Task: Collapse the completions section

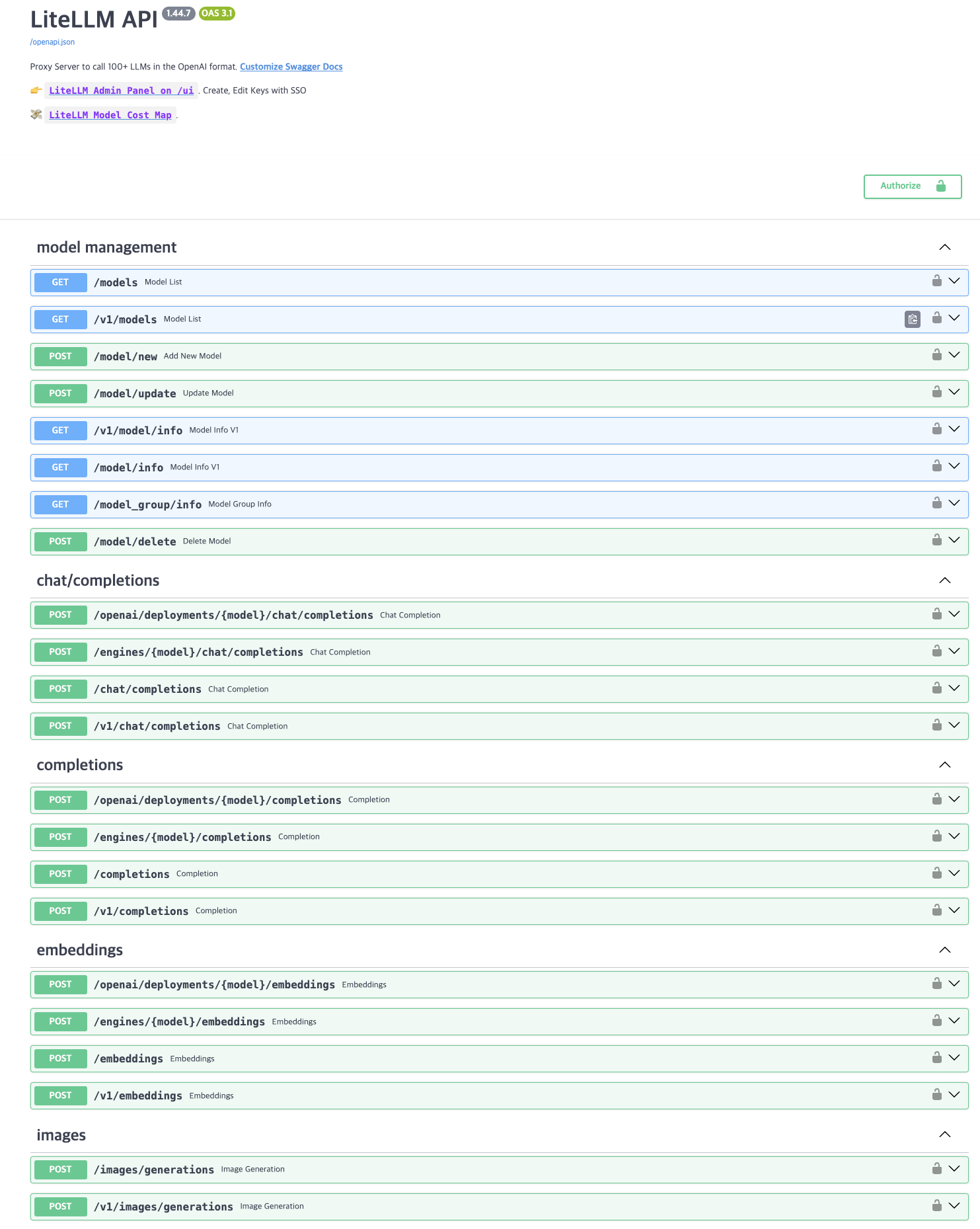Action: (x=945, y=765)
